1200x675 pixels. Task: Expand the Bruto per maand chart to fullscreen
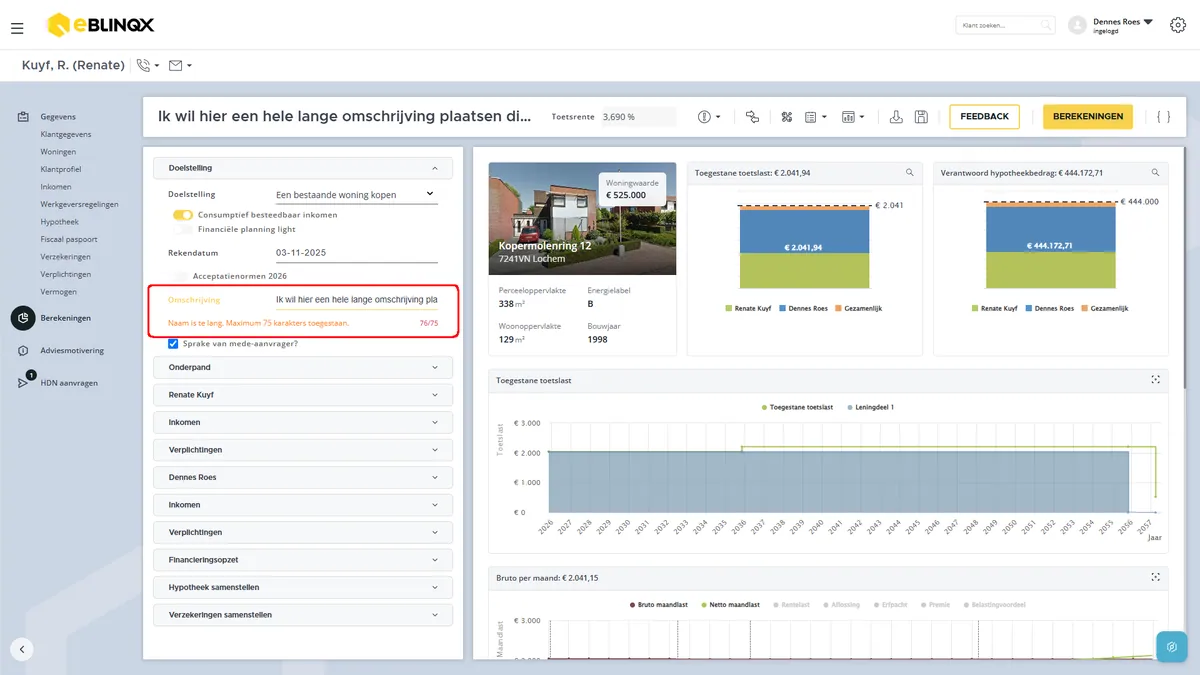click(1155, 577)
